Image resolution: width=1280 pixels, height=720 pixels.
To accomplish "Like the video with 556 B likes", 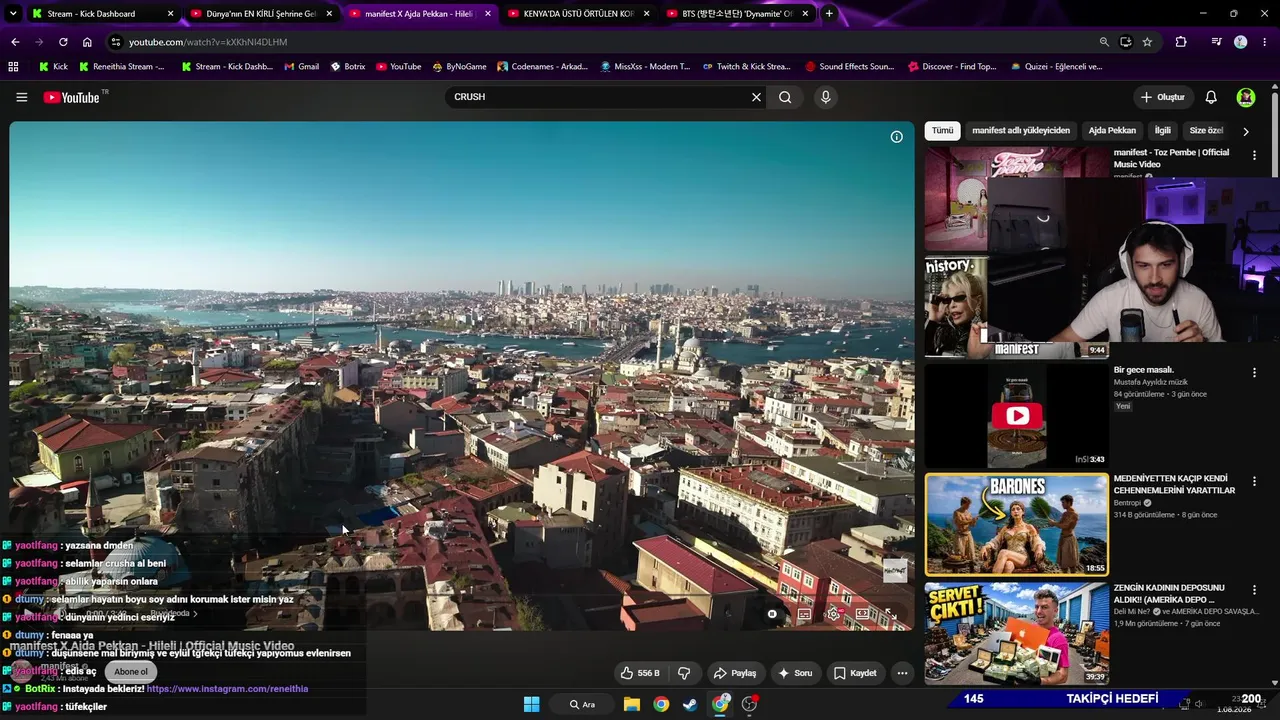I will point(640,673).
